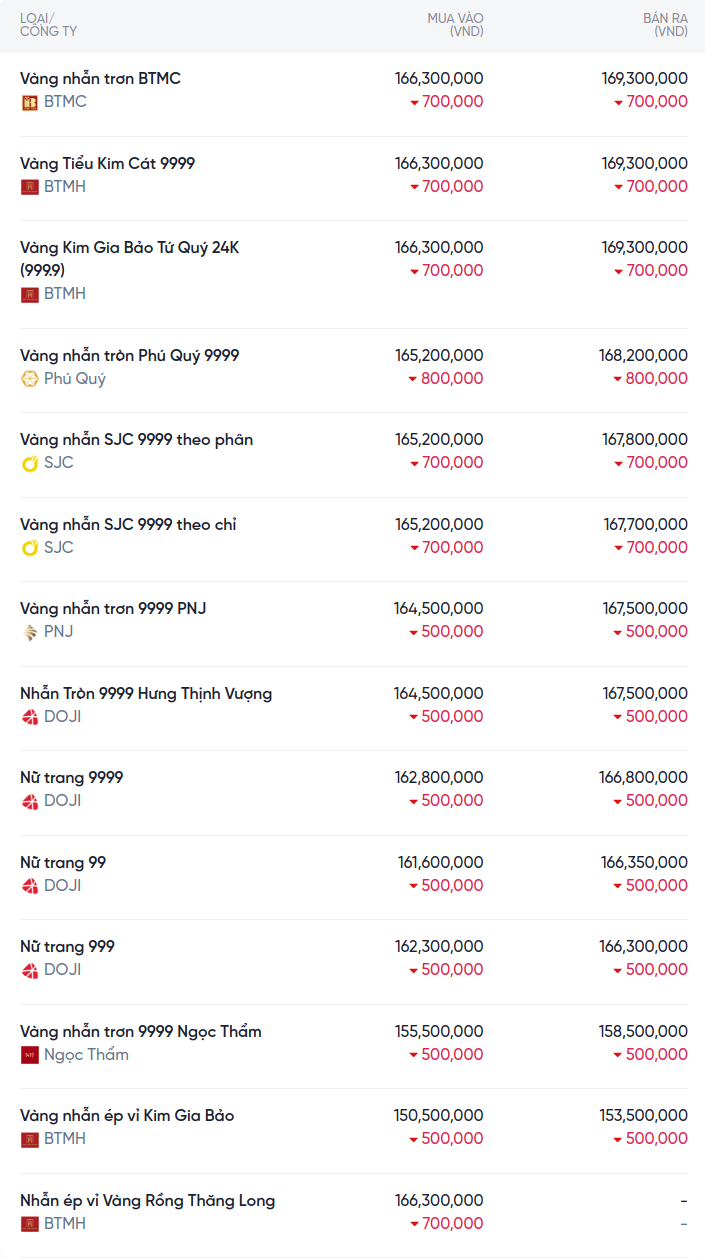This screenshot has height=1258, width=705.
Task: Click BTMH logo under Vàng Tiểu Kim Cát
Action: [30, 187]
